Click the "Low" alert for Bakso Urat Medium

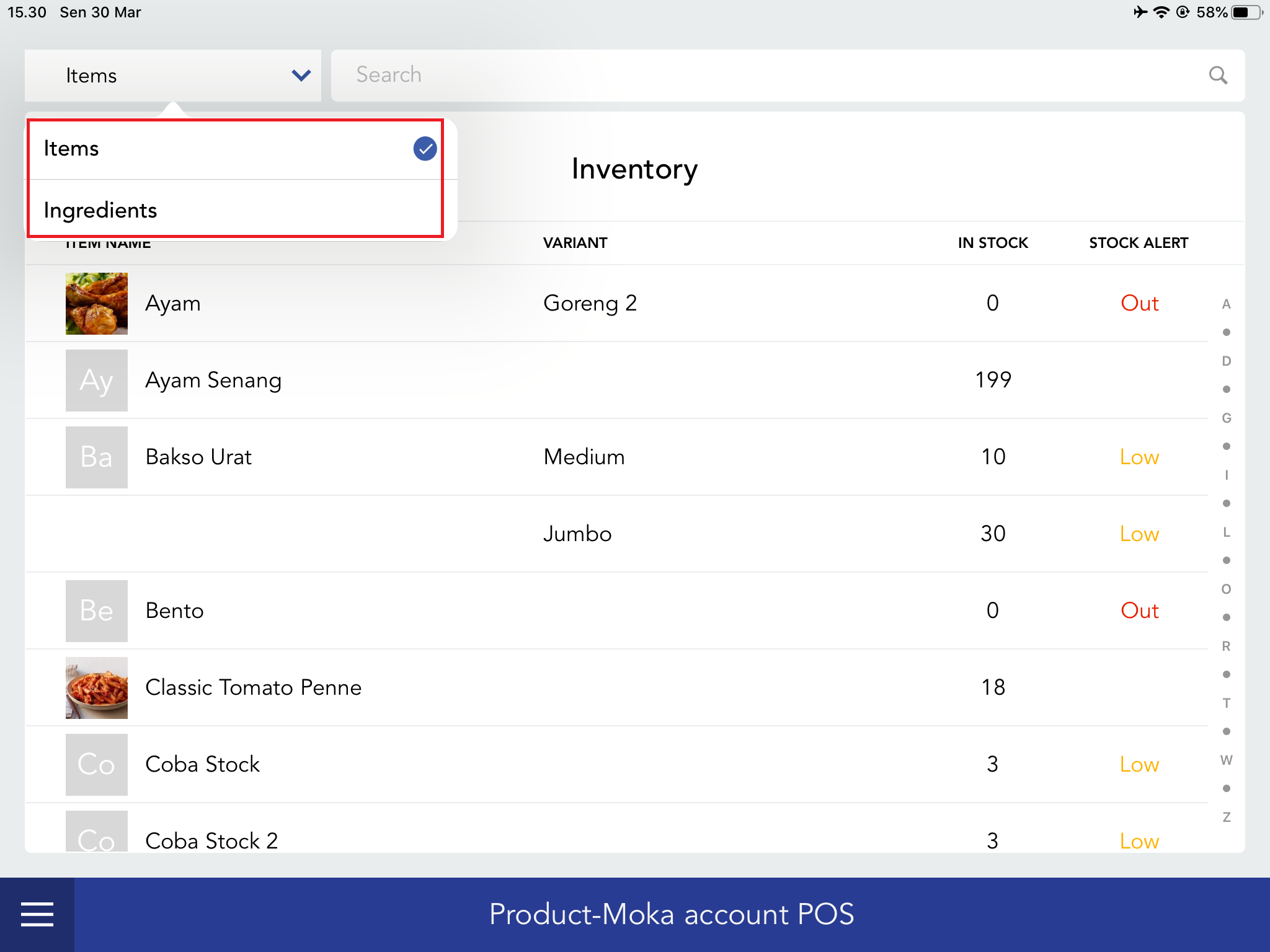1139,457
